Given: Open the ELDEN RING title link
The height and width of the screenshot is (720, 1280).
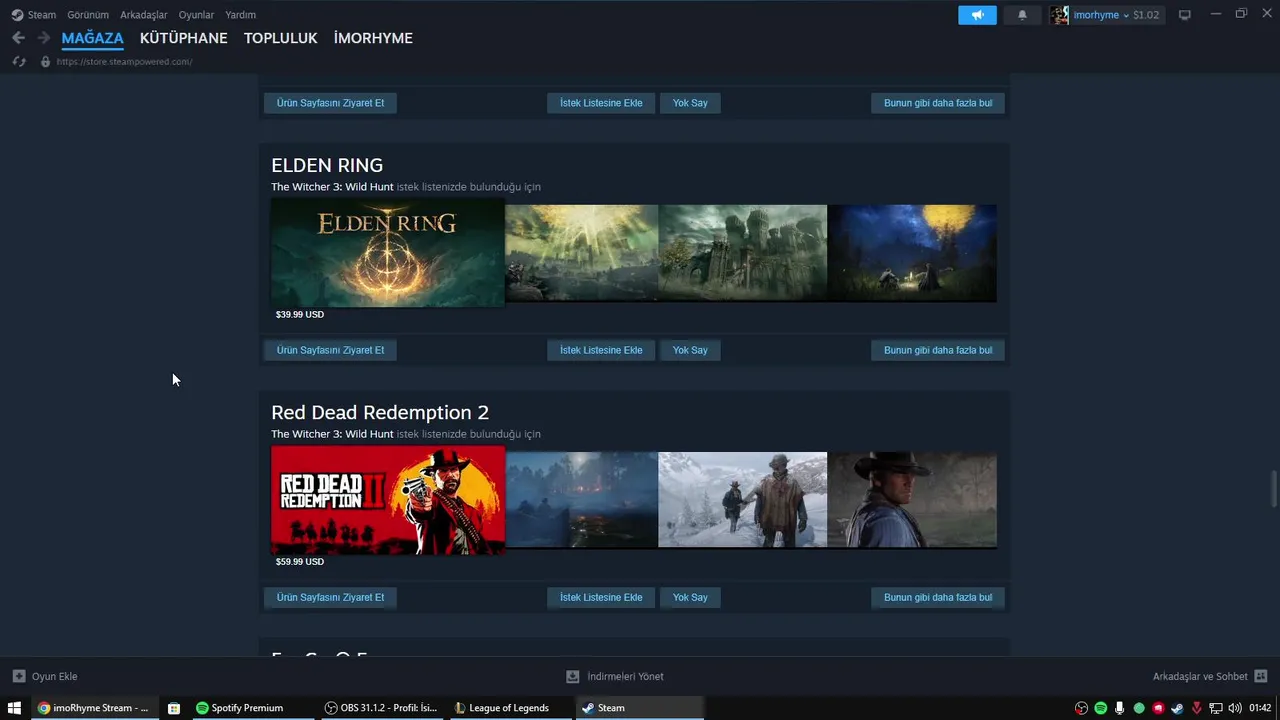Looking at the screenshot, I should (327, 165).
